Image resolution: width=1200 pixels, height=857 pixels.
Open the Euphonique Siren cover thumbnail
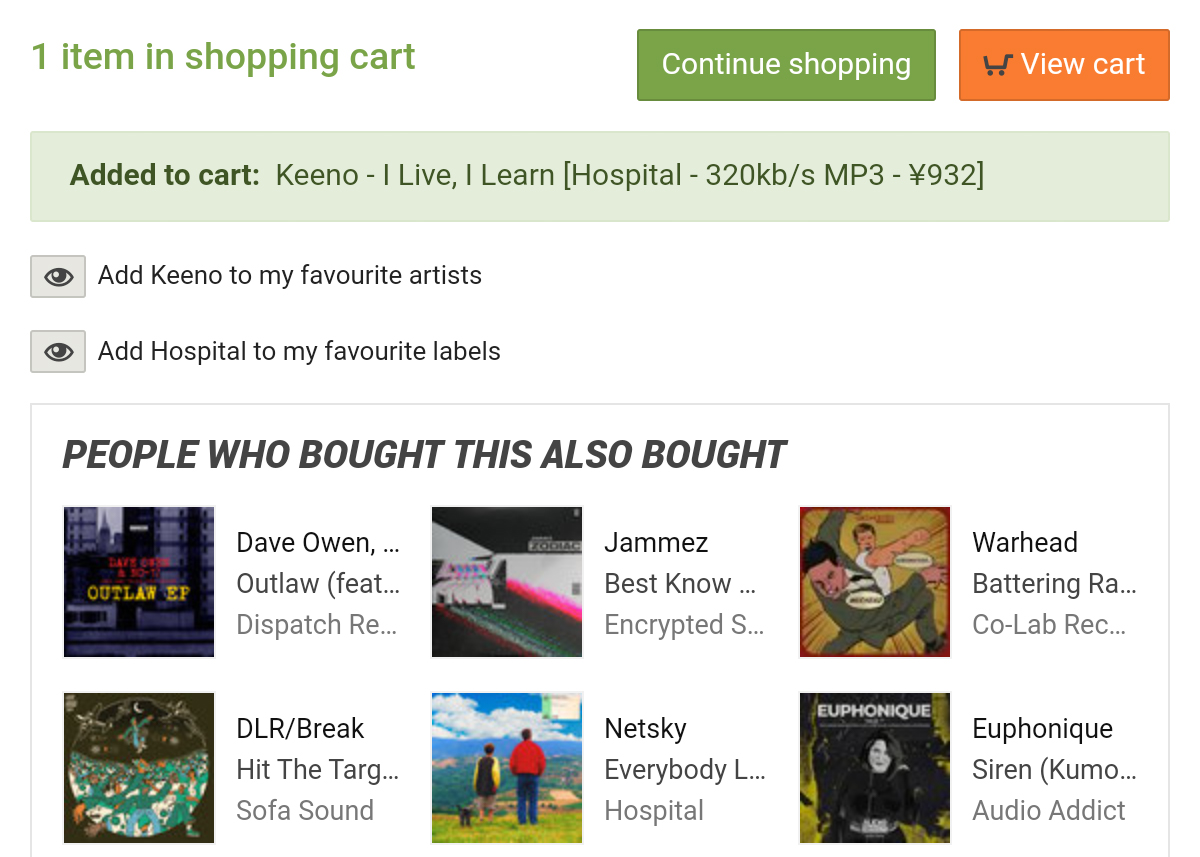875,768
